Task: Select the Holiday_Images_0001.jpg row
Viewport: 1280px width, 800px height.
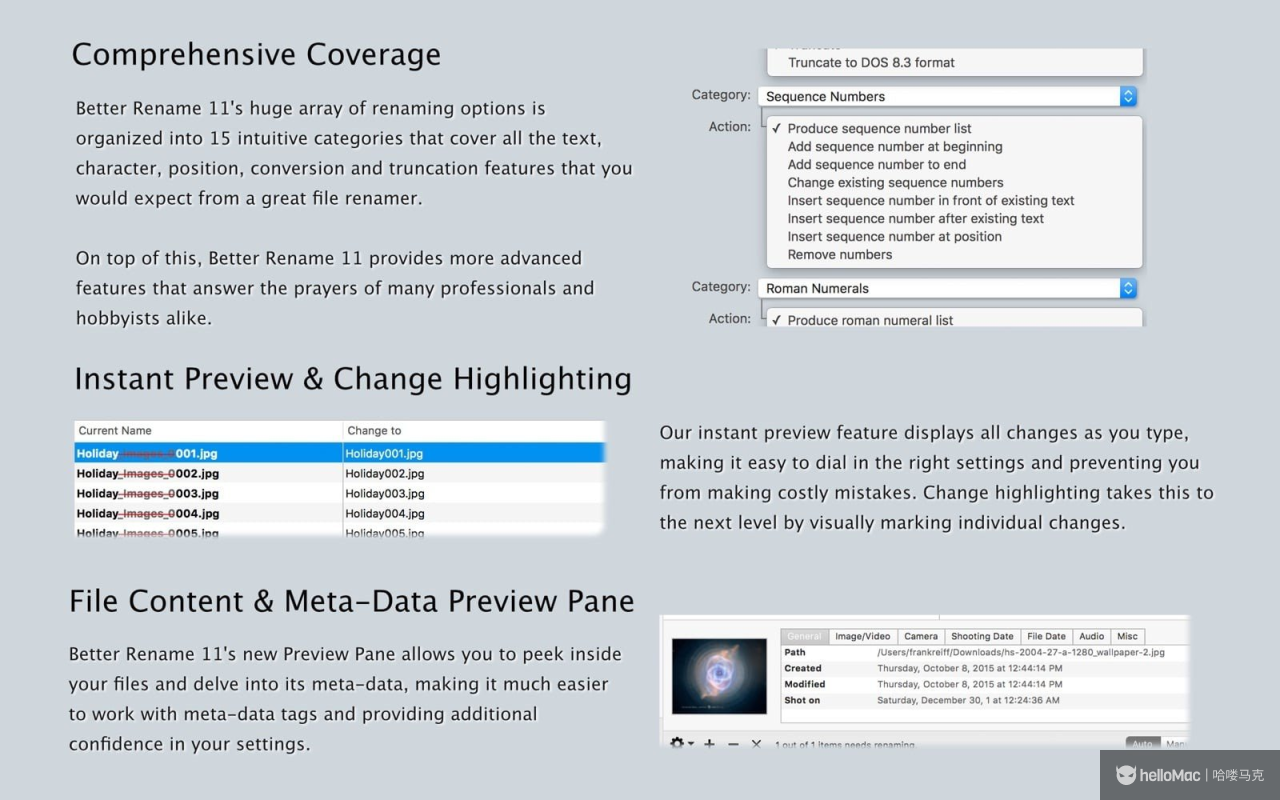Action: coord(340,453)
